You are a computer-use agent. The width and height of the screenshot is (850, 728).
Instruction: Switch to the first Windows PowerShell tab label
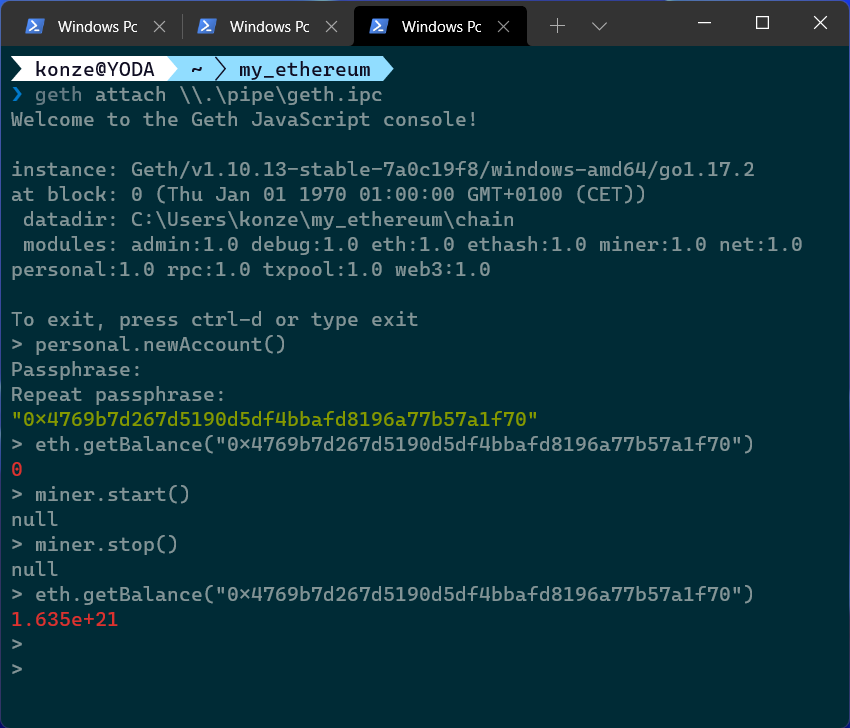point(97,27)
